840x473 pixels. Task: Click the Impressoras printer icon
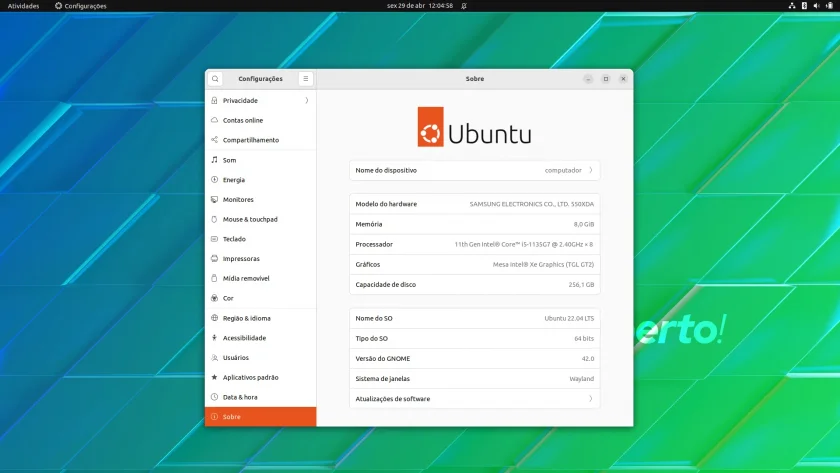214,258
